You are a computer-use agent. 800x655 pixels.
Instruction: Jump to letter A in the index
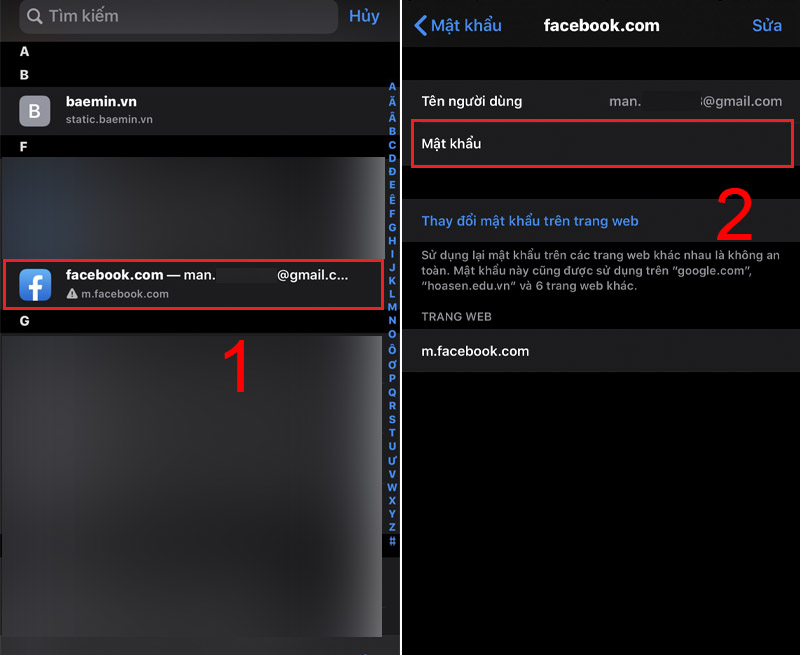pyautogui.click(x=392, y=87)
